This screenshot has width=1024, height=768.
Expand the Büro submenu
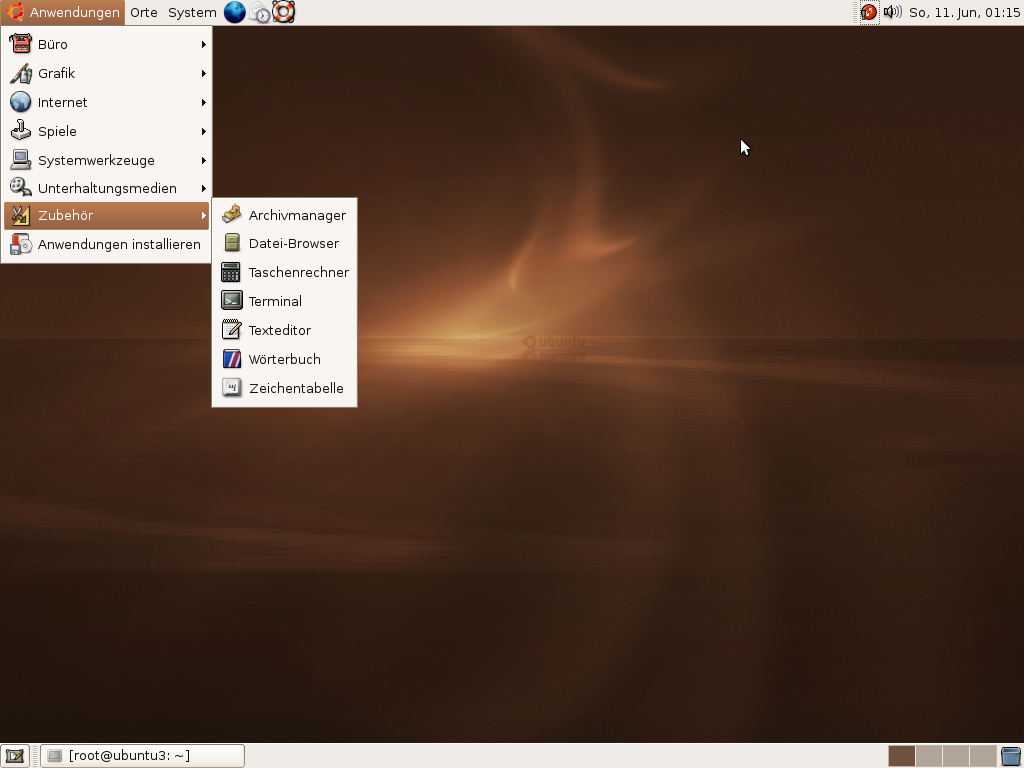point(106,44)
